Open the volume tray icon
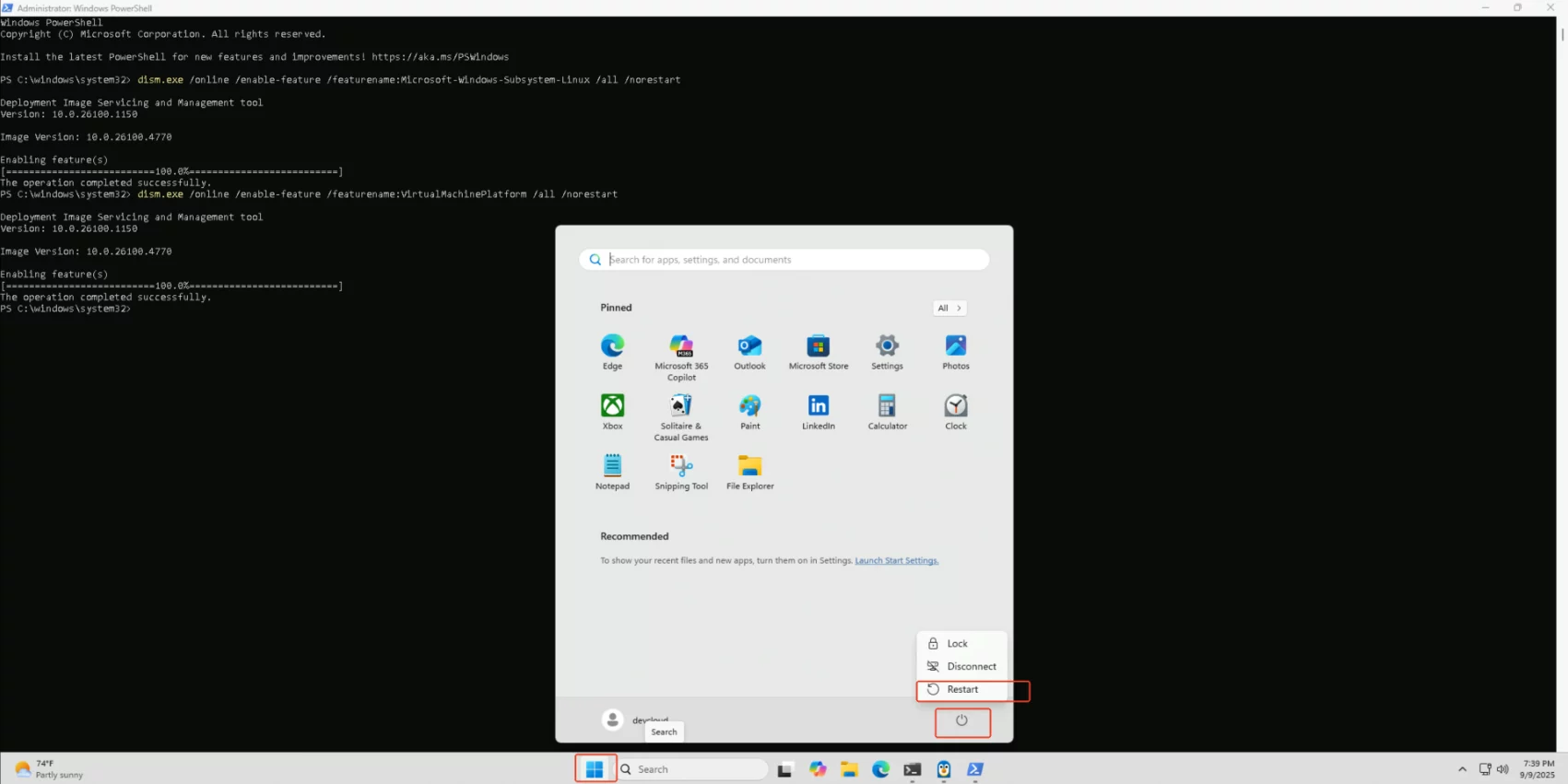The image size is (1568, 784). tap(1503, 769)
